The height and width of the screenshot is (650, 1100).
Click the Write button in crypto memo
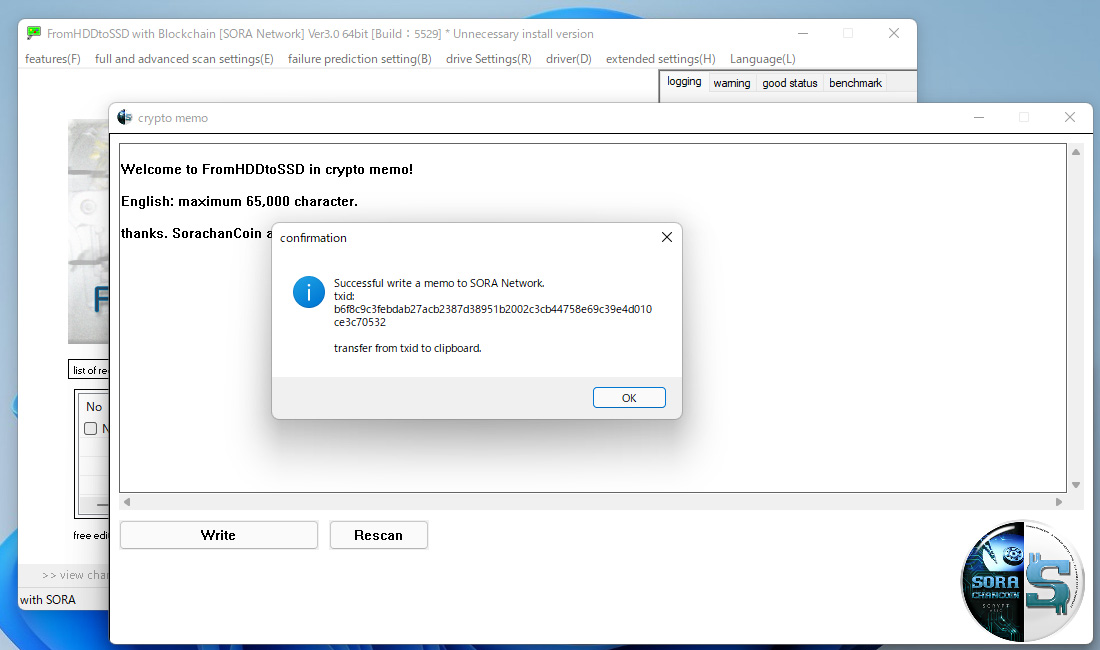219,535
